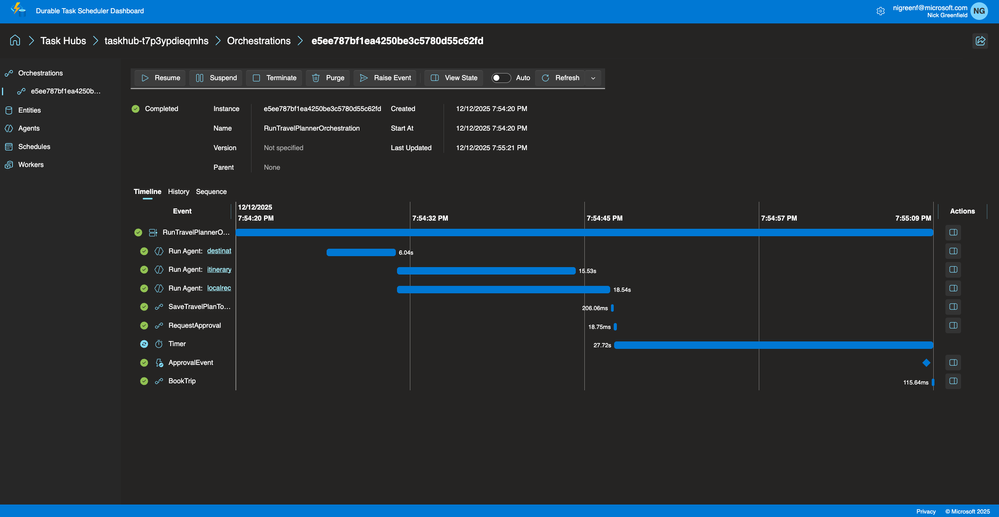
Task: Click action icon for itinerary agent row
Action: click(953, 270)
